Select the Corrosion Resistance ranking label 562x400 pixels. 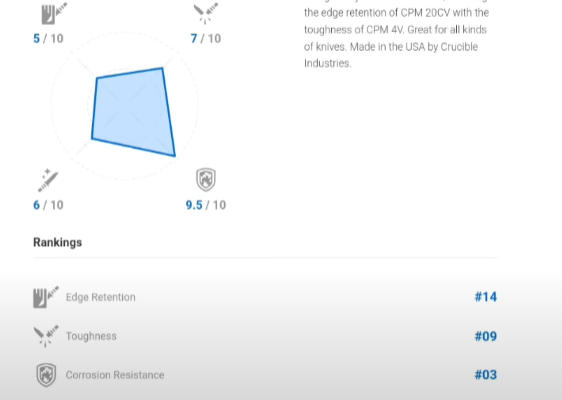(x=115, y=375)
